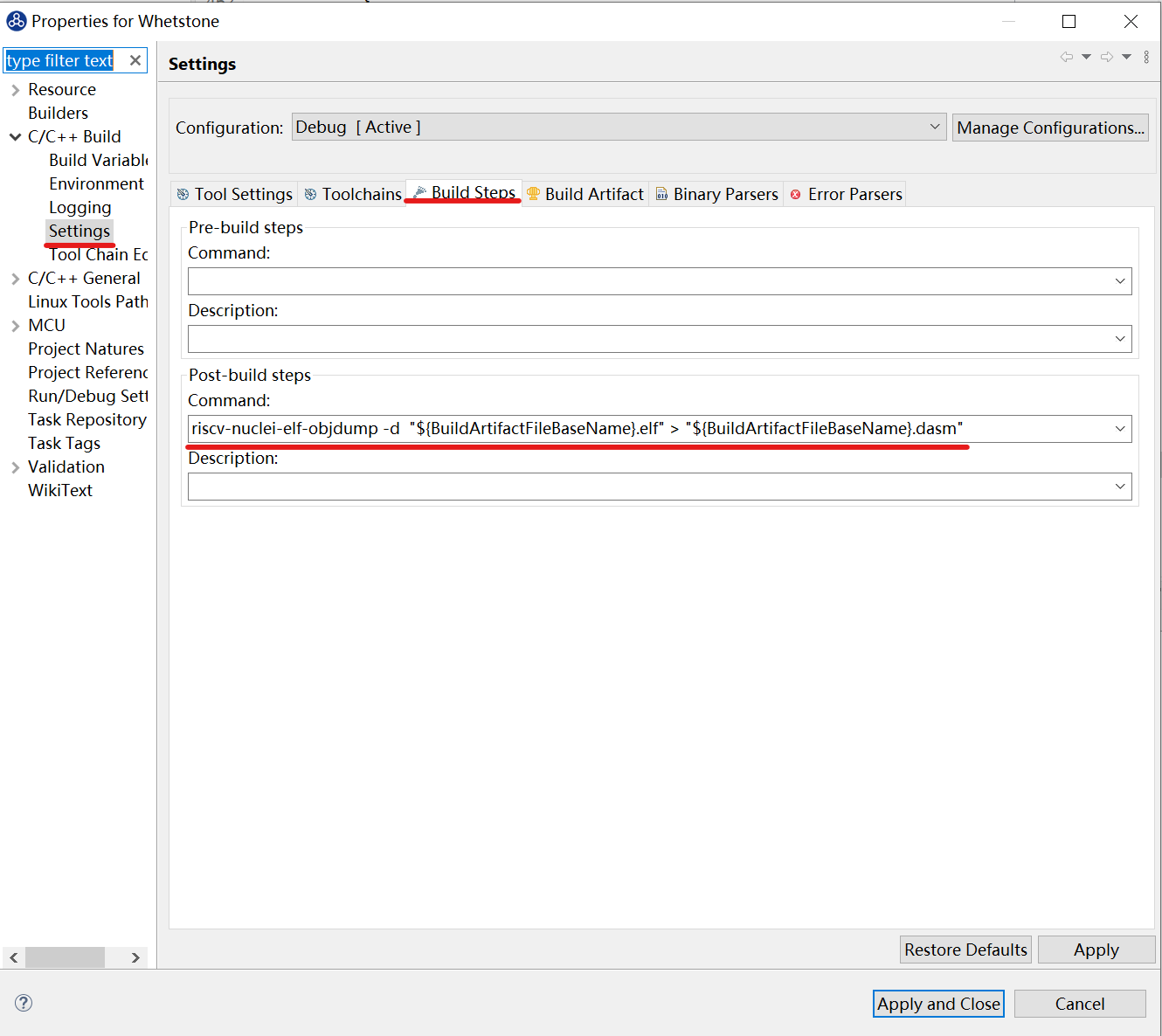The height and width of the screenshot is (1036, 1162).
Task: Select Builders in the tree
Action: 58,114
